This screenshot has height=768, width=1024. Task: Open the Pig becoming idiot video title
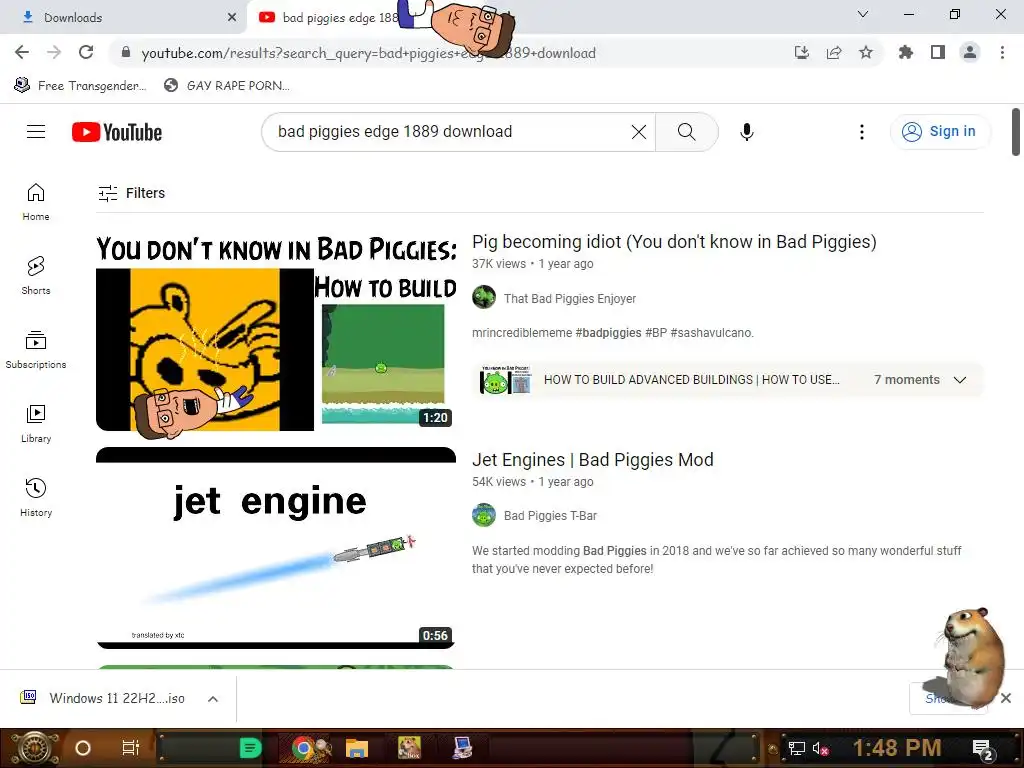[x=674, y=242]
